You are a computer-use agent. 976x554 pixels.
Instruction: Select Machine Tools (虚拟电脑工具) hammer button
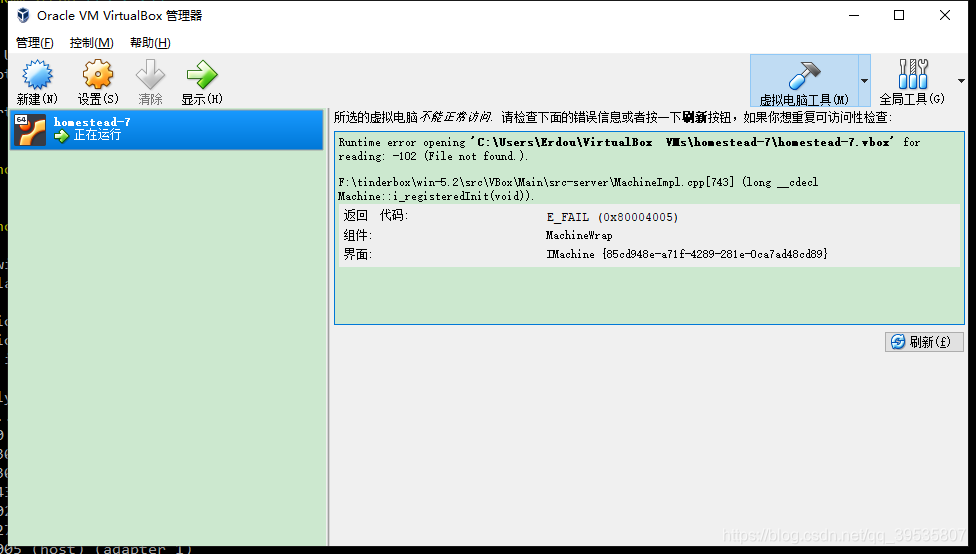coord(804,81)
